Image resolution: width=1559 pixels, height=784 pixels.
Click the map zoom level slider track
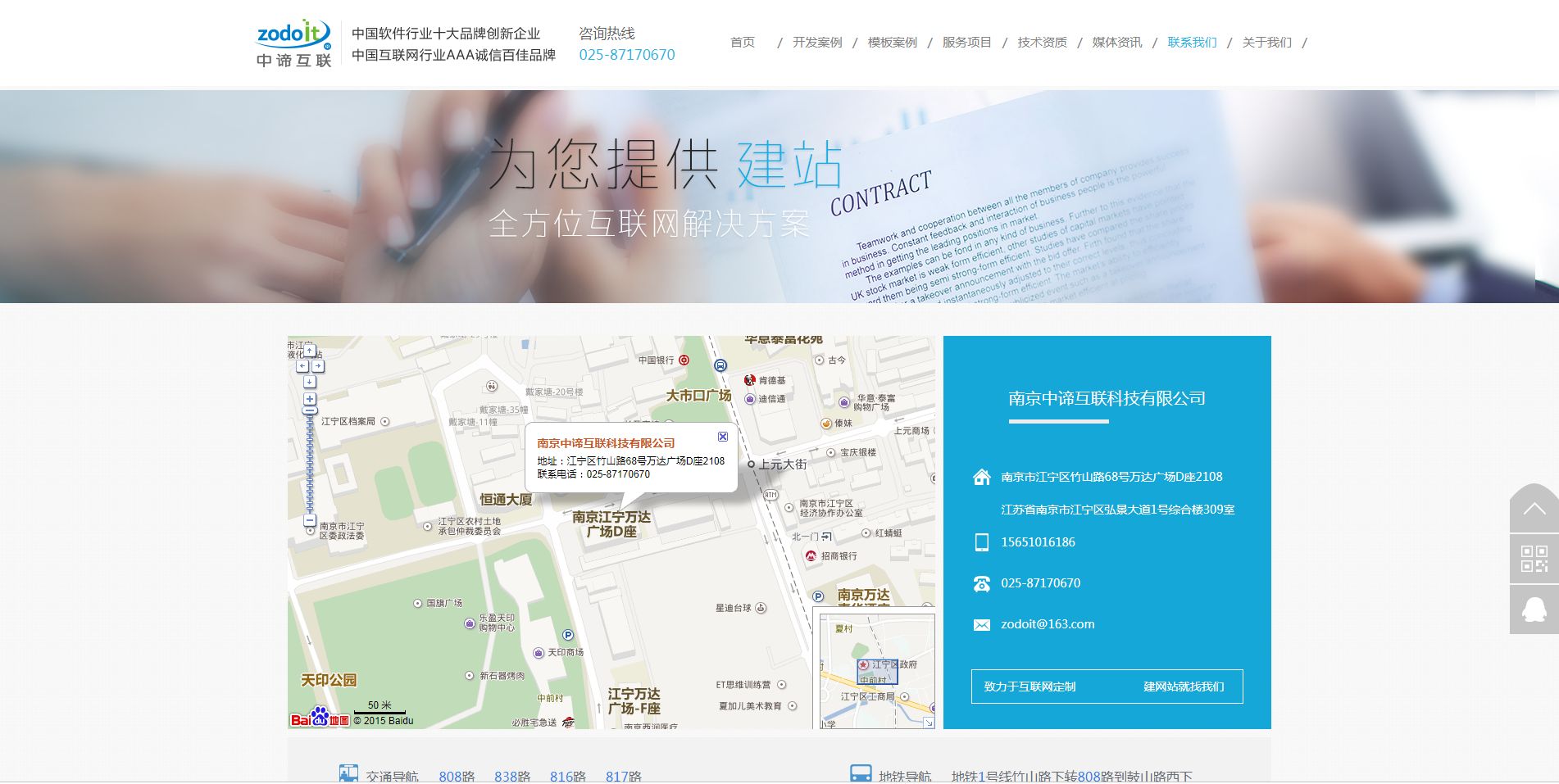pos(310,463)
